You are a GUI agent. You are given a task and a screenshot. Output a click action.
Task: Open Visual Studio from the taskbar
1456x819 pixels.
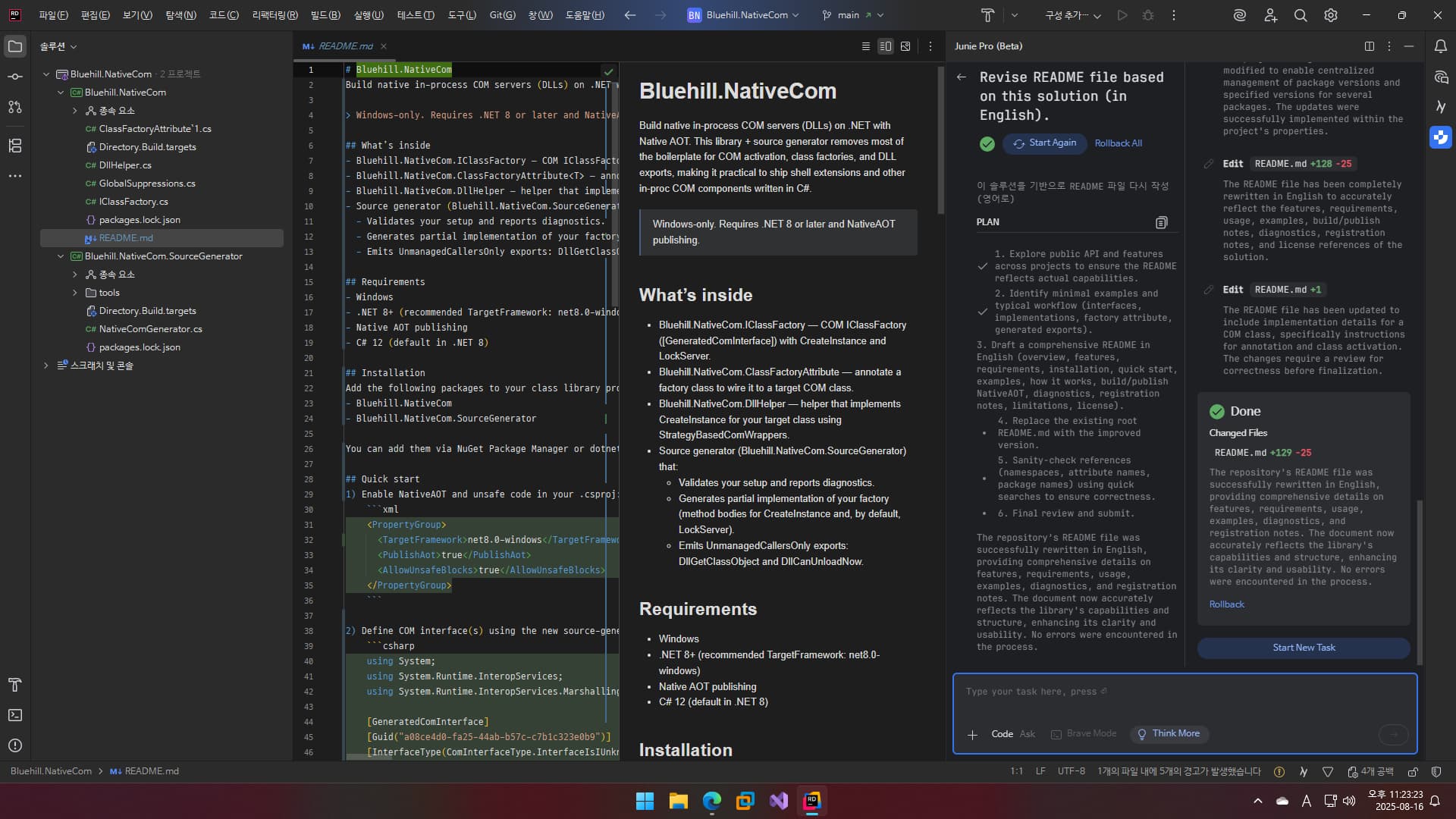[779, 801]
